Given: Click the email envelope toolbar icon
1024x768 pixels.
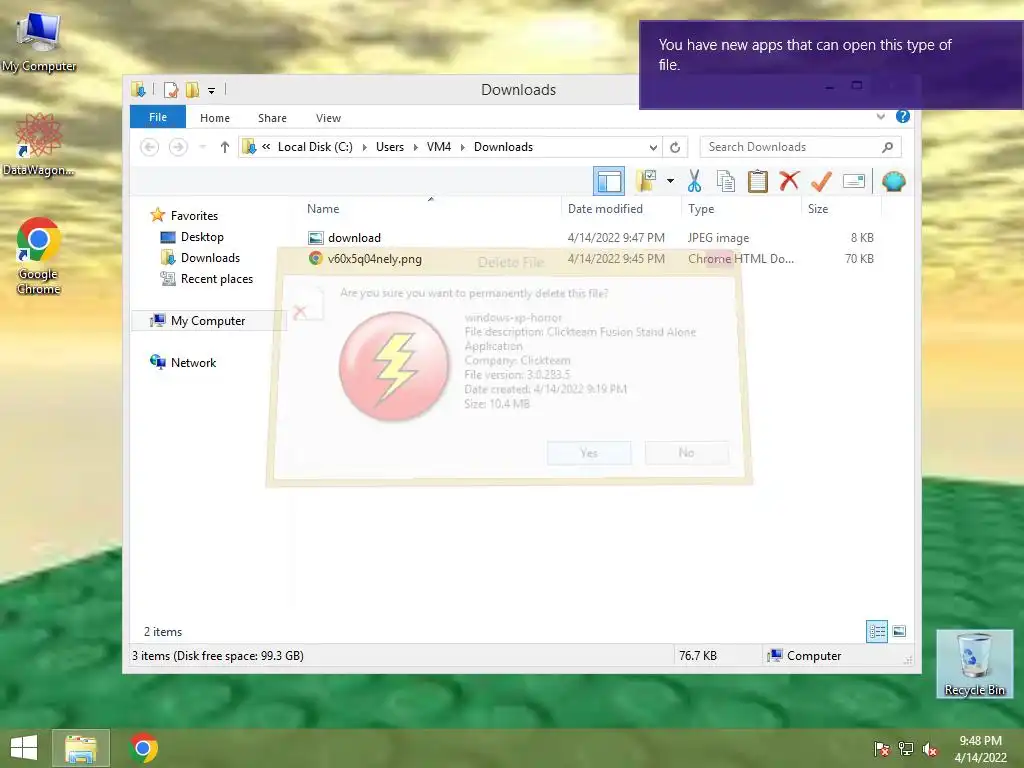Looking at the screenshot, I should pos(854,181).
